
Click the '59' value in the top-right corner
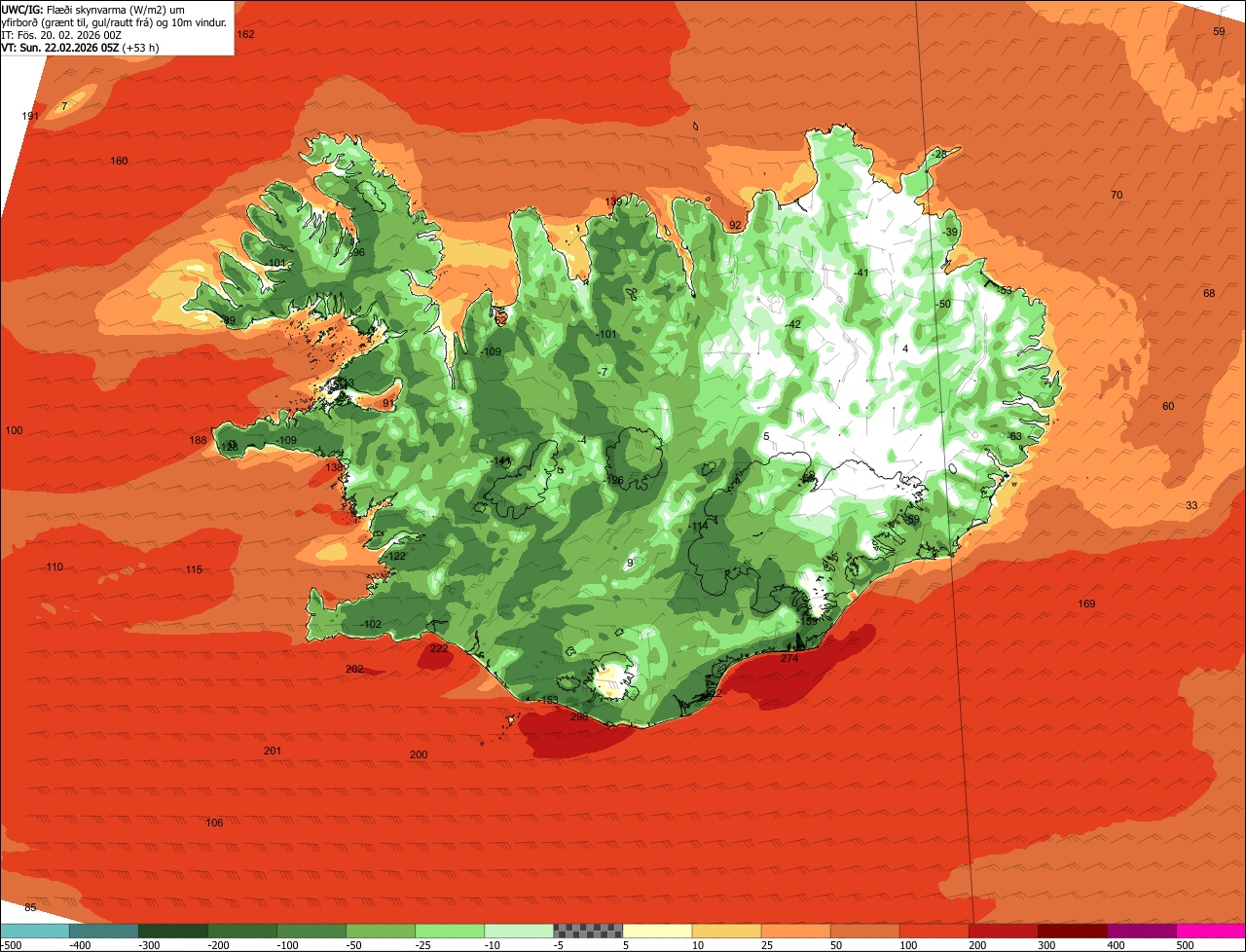click(1219, 31)
